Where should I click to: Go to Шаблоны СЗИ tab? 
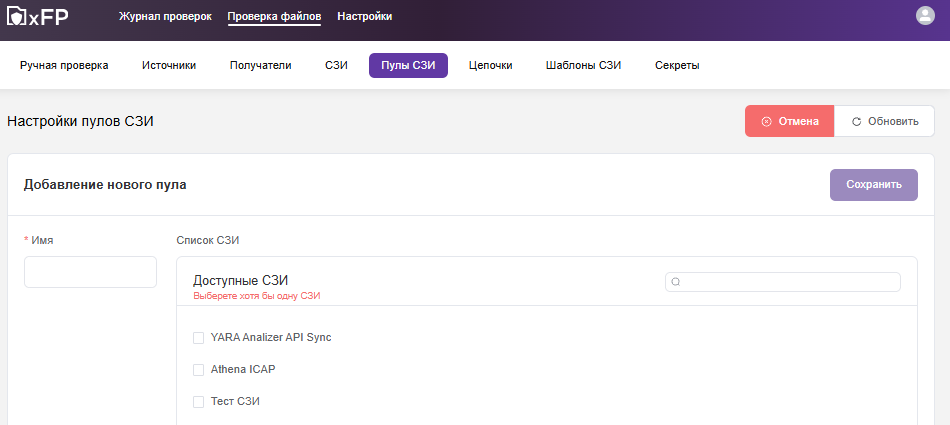583,65
